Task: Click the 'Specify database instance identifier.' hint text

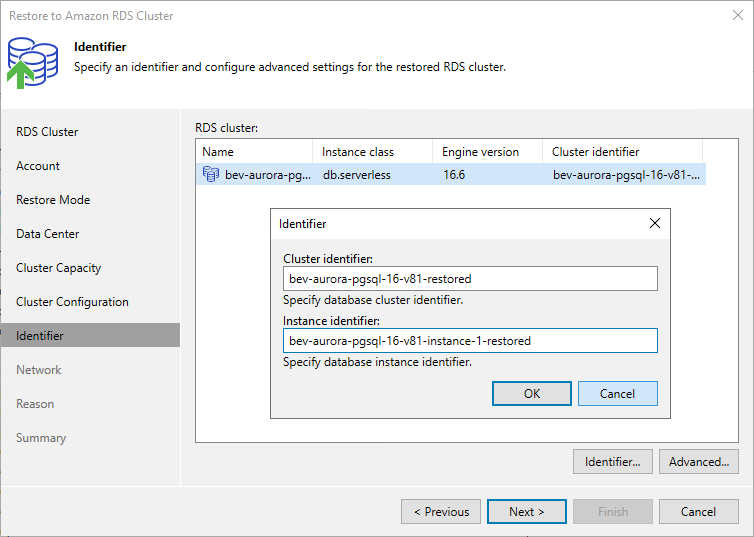Action: (377, 362)
